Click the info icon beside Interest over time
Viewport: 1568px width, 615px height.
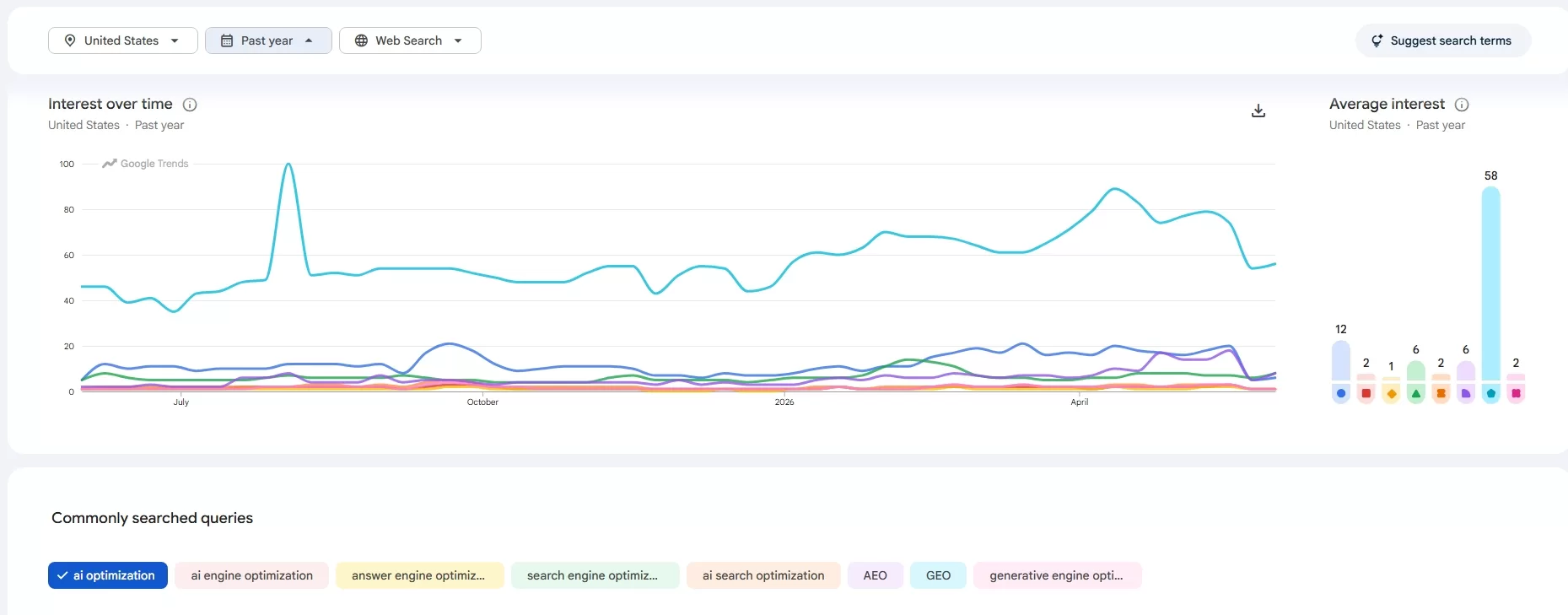(x=190, y=105)
